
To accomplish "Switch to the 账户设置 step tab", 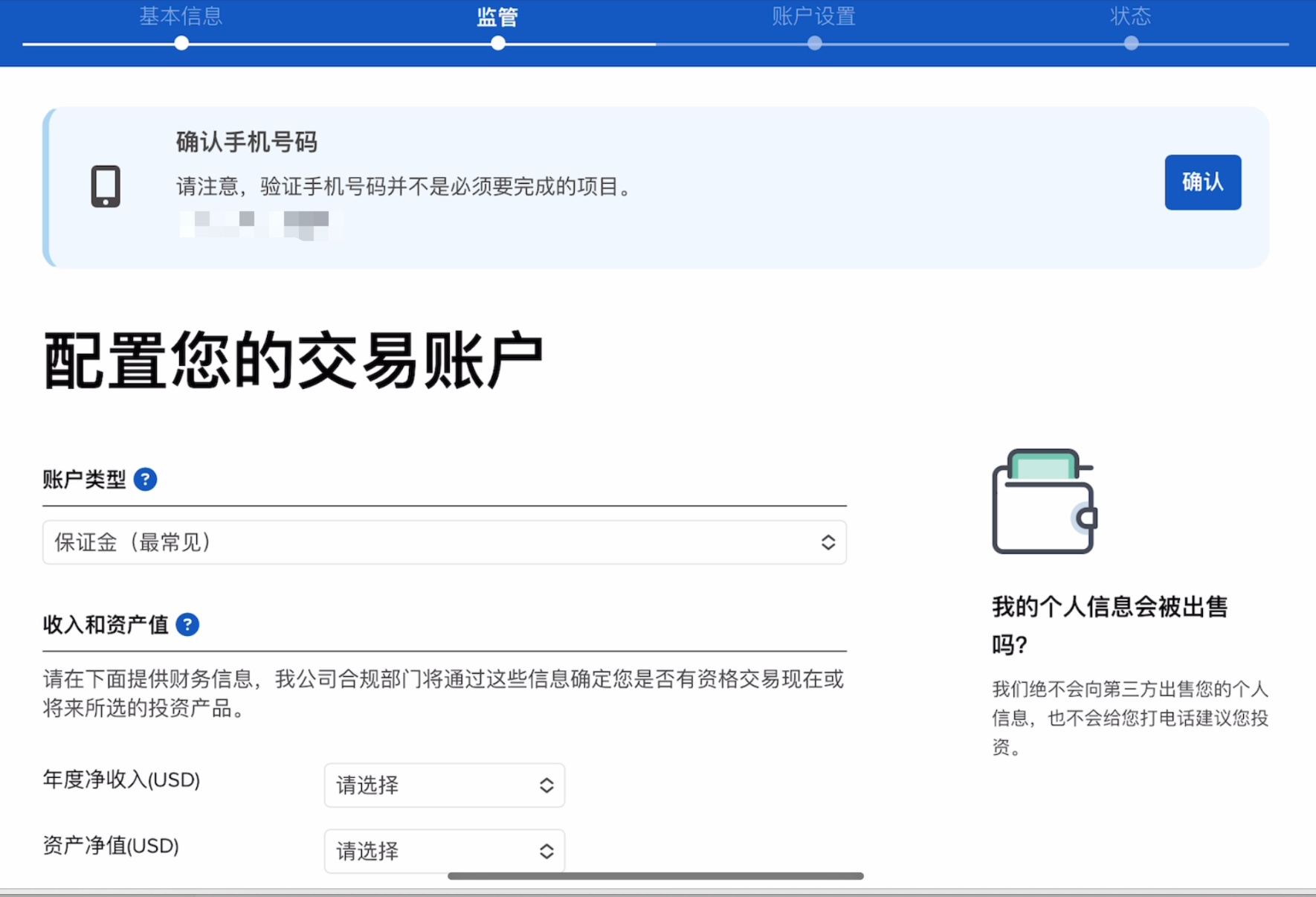I will (813, 16).
